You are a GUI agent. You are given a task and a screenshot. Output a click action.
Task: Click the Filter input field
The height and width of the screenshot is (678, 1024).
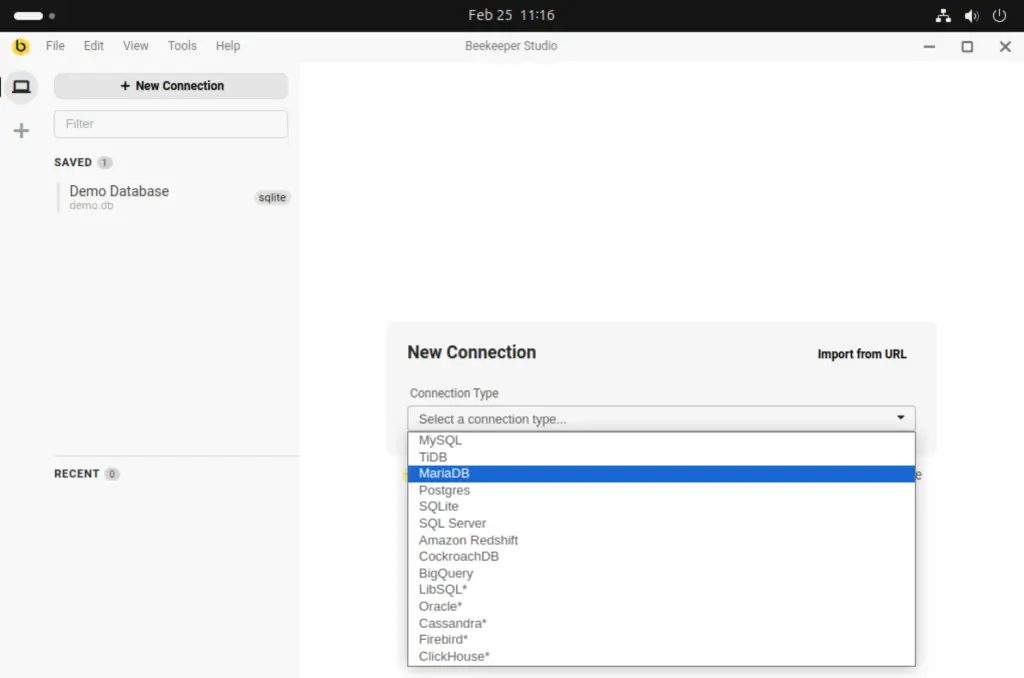coord(170,123)
